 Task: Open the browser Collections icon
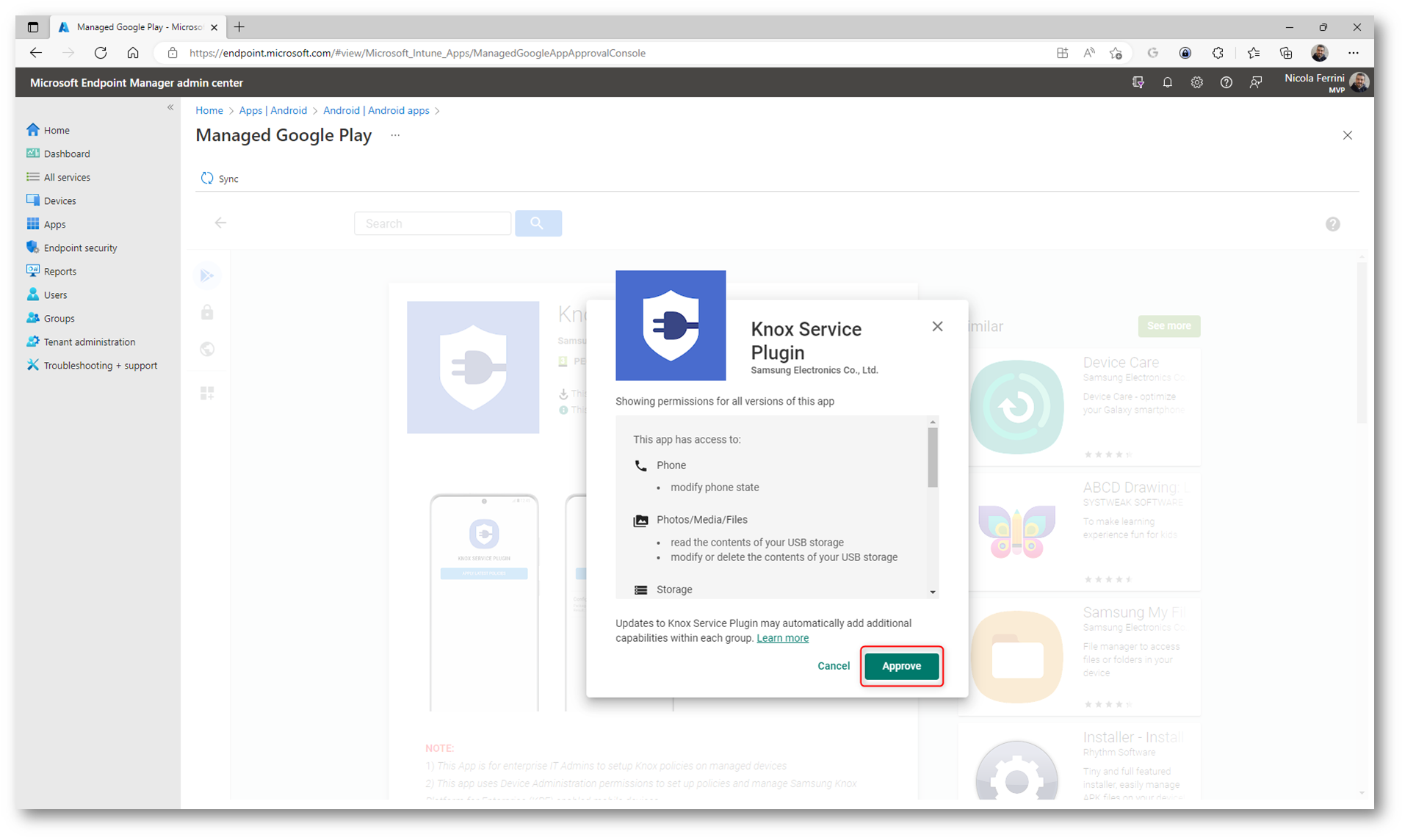click(x=1285, y=53)
